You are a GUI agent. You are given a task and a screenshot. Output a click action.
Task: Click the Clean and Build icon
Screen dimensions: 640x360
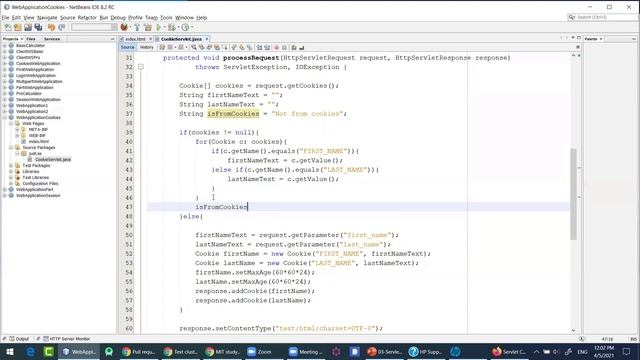click(x=147, y=27)
